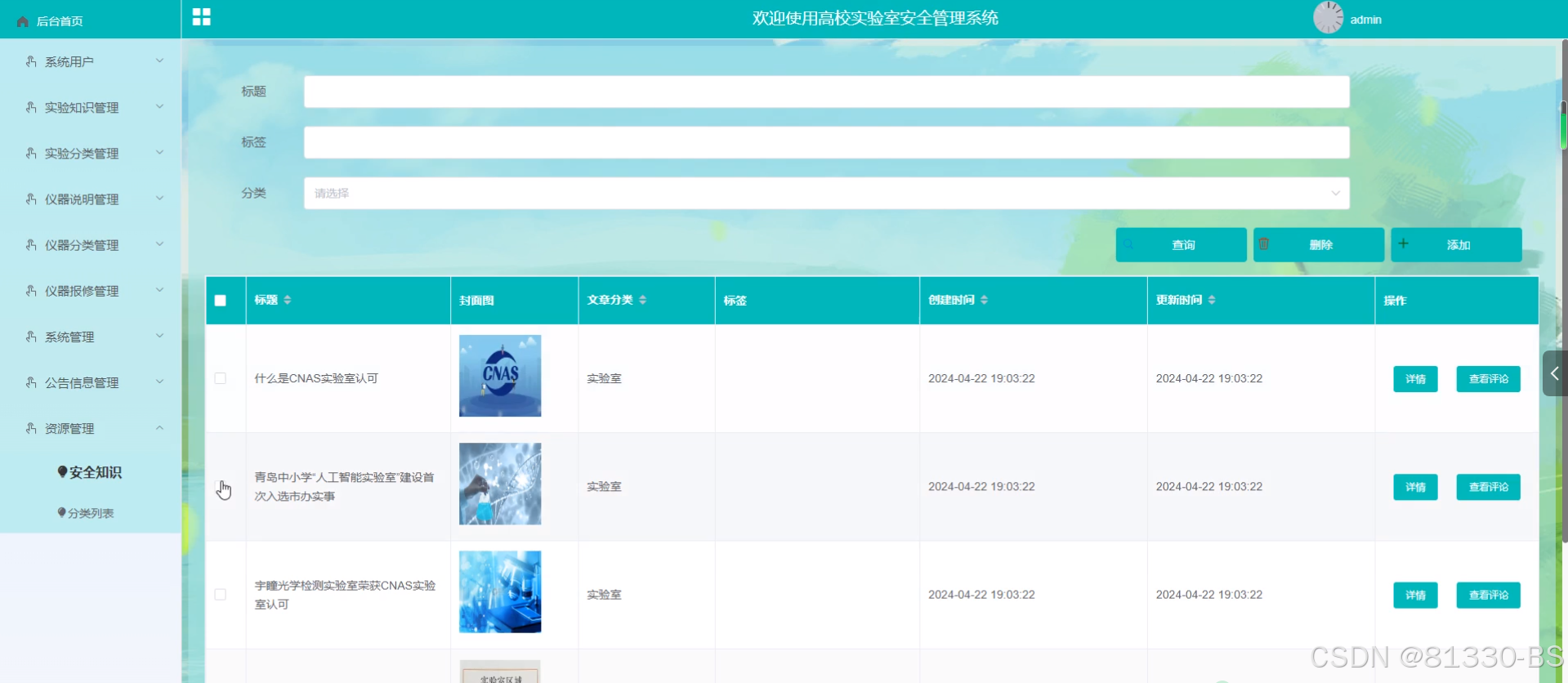Click the DNA lab cover thumbnail

coord(500,484)
